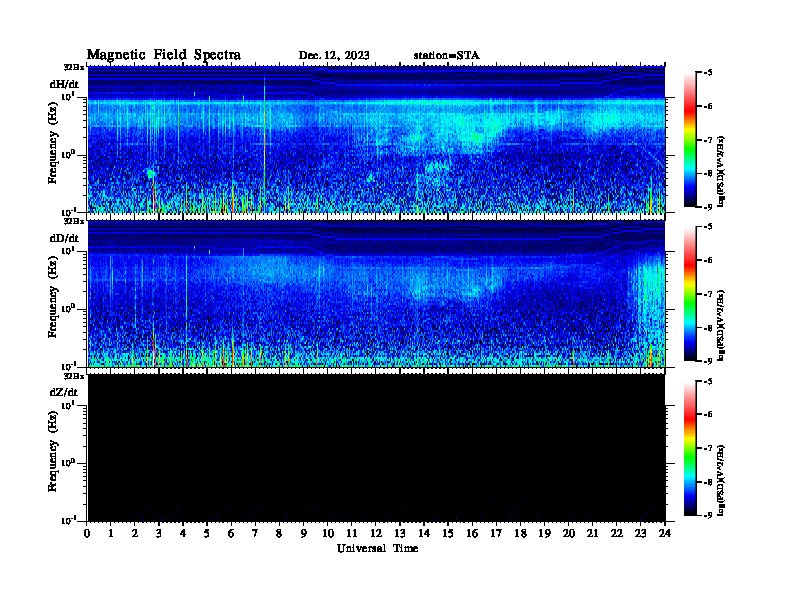Image resolution: width=792 pixels, height=612 pixels.
Task: Click the date 'Dec. 12, 2023'
Action: [334, 56]
